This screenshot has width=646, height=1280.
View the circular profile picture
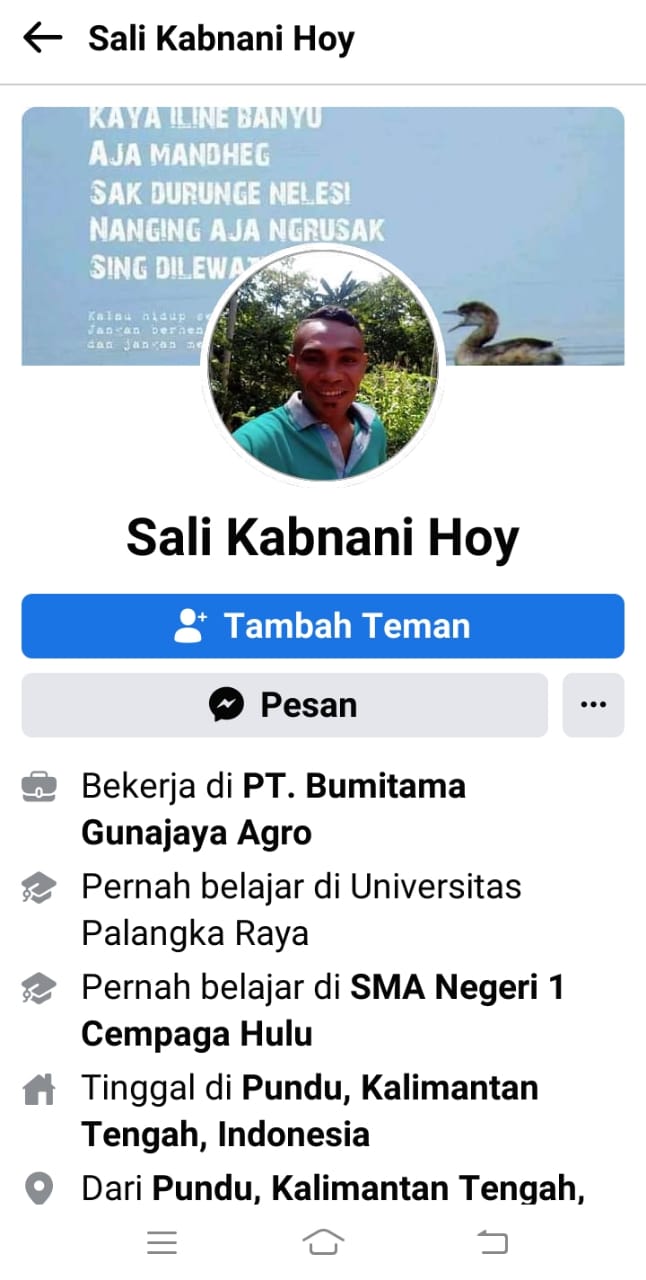tap(323, 365)
